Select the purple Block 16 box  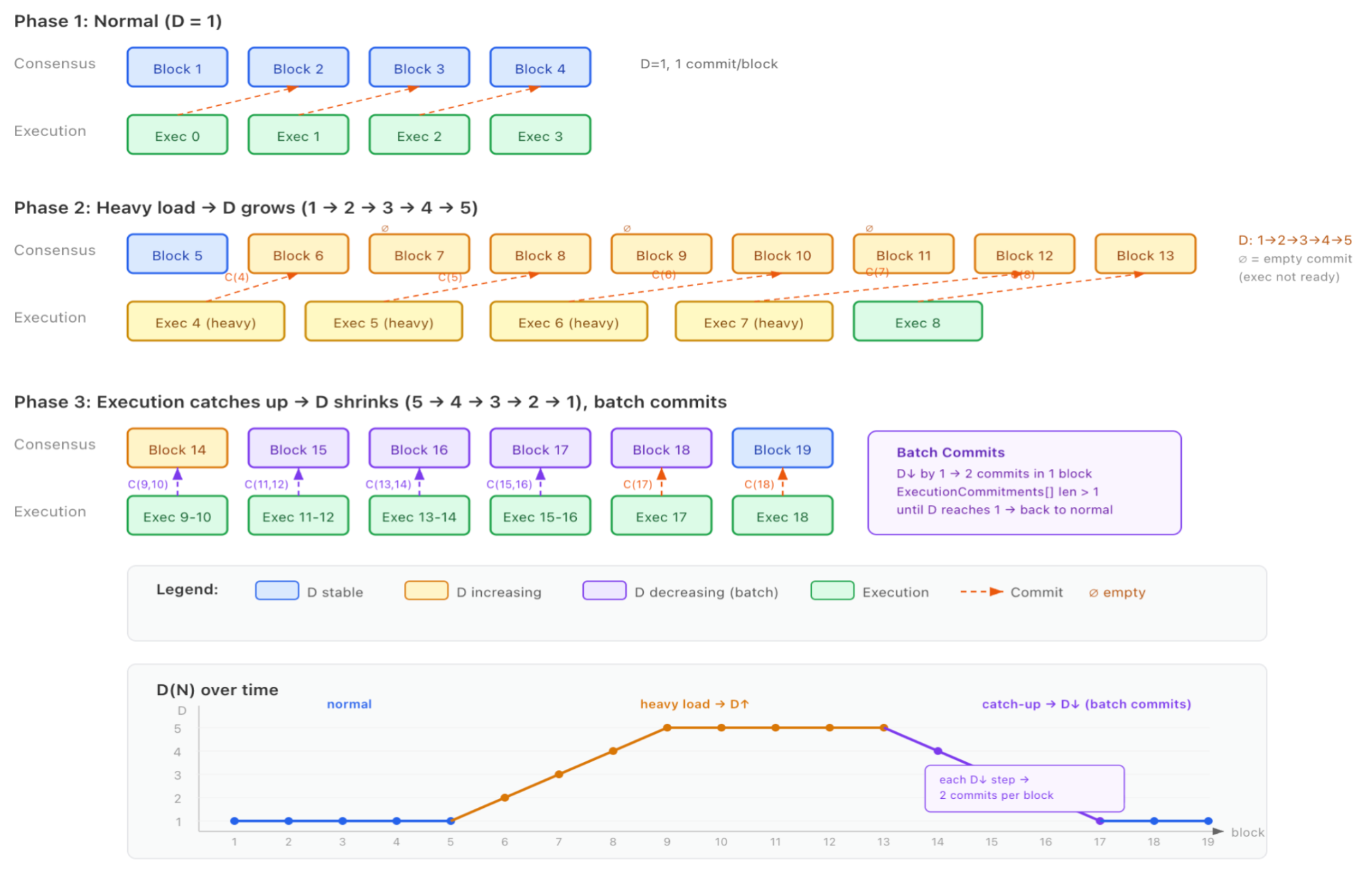pos(419,449)
